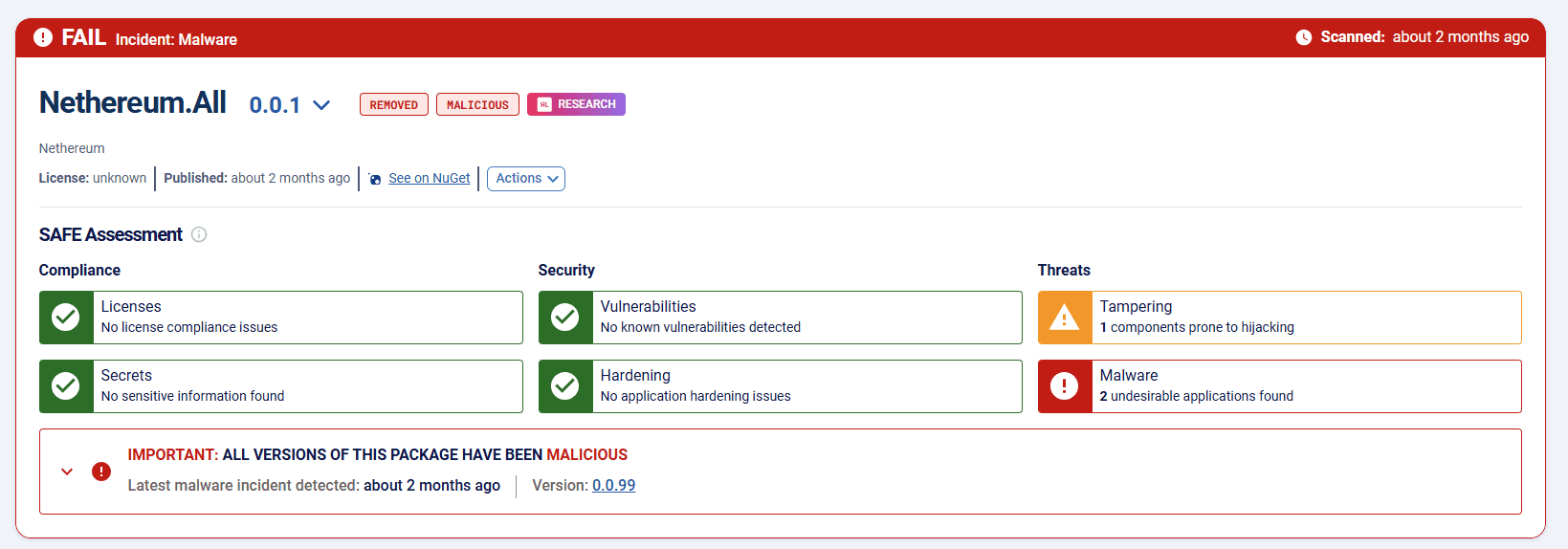Click '2 undesirable applications found' text
The height and width of the screenshot is (549, 1568).
[x=1197, y=396]
